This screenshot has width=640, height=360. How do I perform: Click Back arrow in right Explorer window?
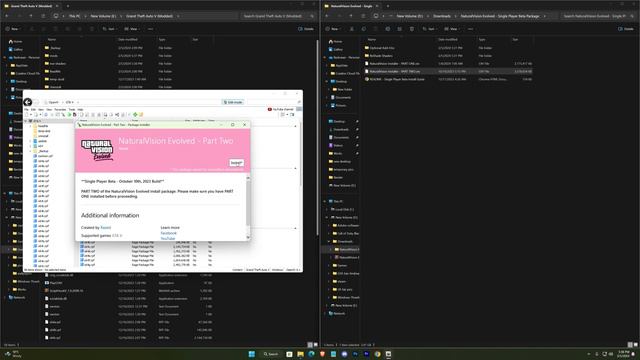point(327,16)
